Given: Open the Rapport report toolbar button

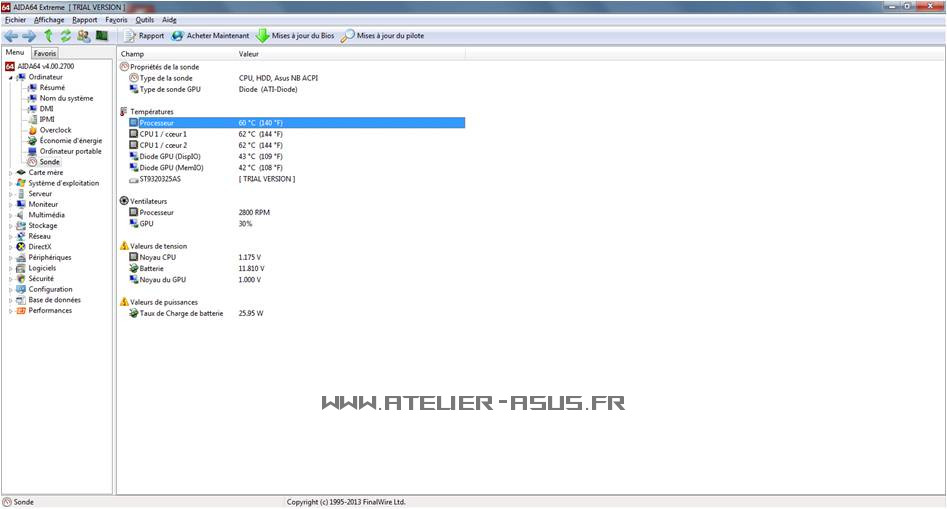Looking at the screenshot, I should 144,36.
